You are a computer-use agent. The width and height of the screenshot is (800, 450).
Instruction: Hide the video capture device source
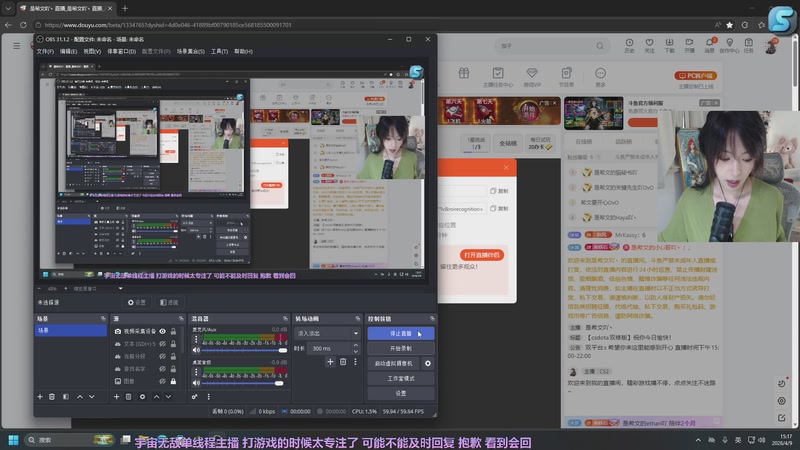click(x=162, y=331)
